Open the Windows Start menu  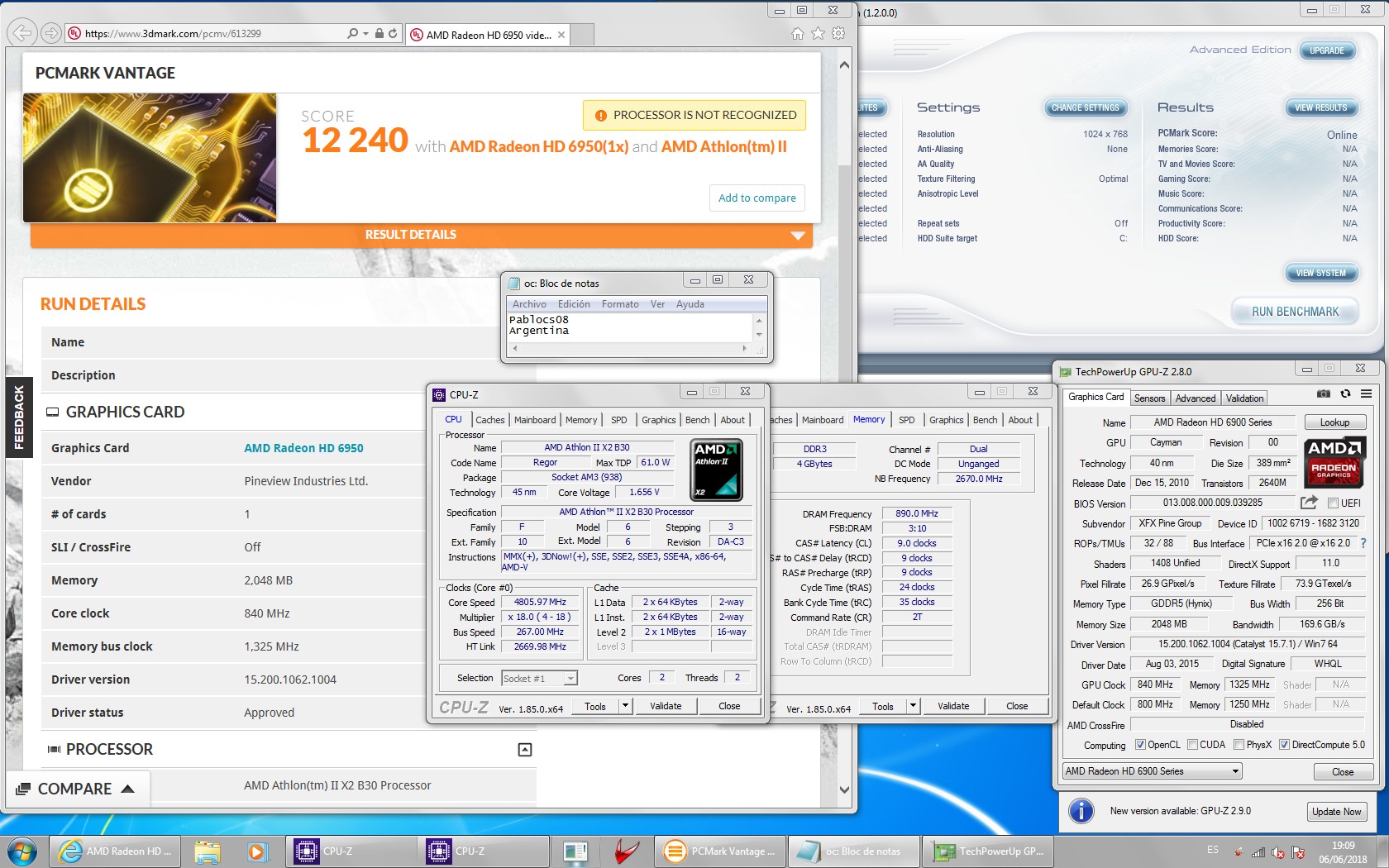click(x=22, y=851)
